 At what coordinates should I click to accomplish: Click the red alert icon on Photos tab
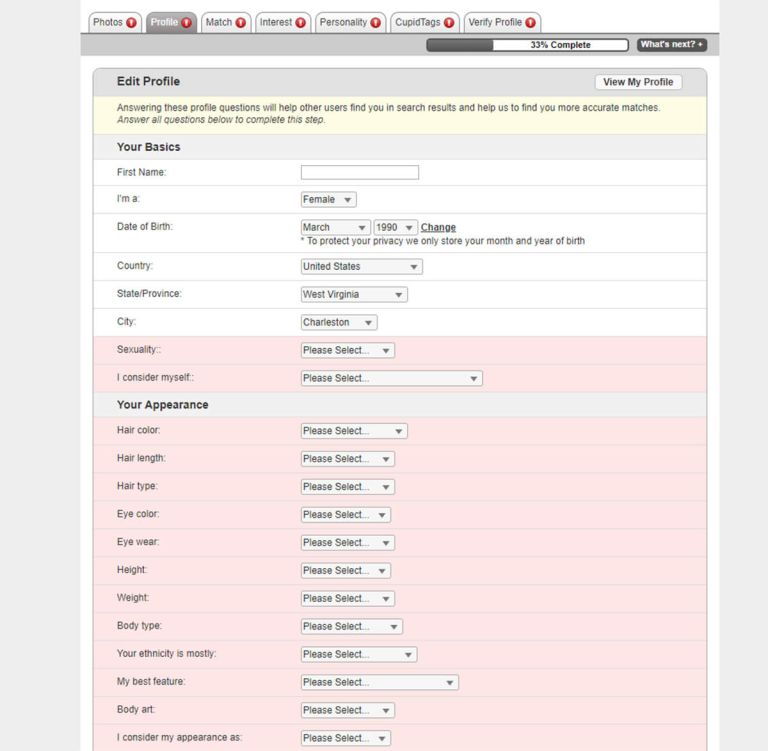[132, 23]
